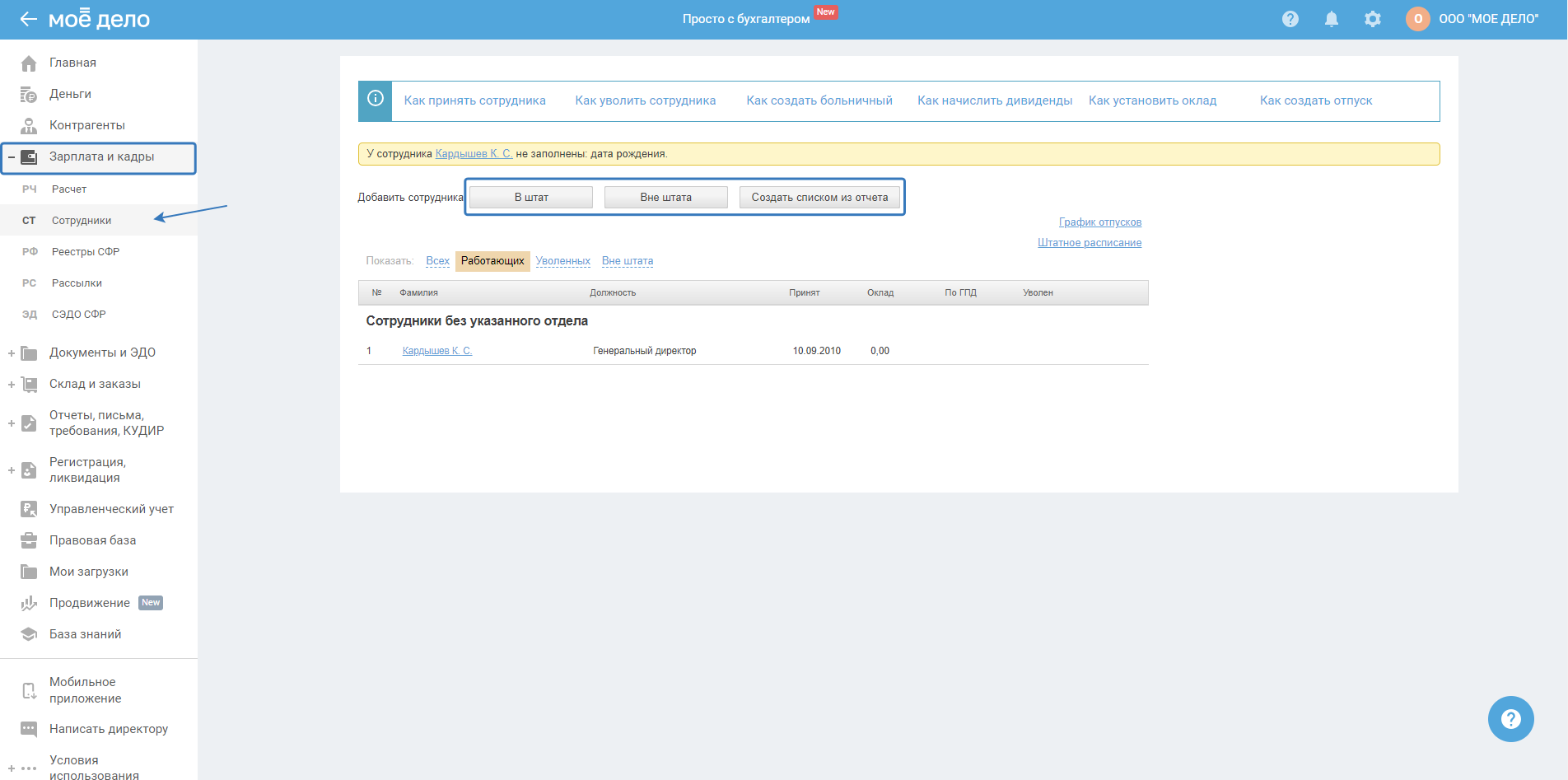1568x780 pixels.
Task: Expand the Регистрация, ликвидация section
Action: coord(12,470)
